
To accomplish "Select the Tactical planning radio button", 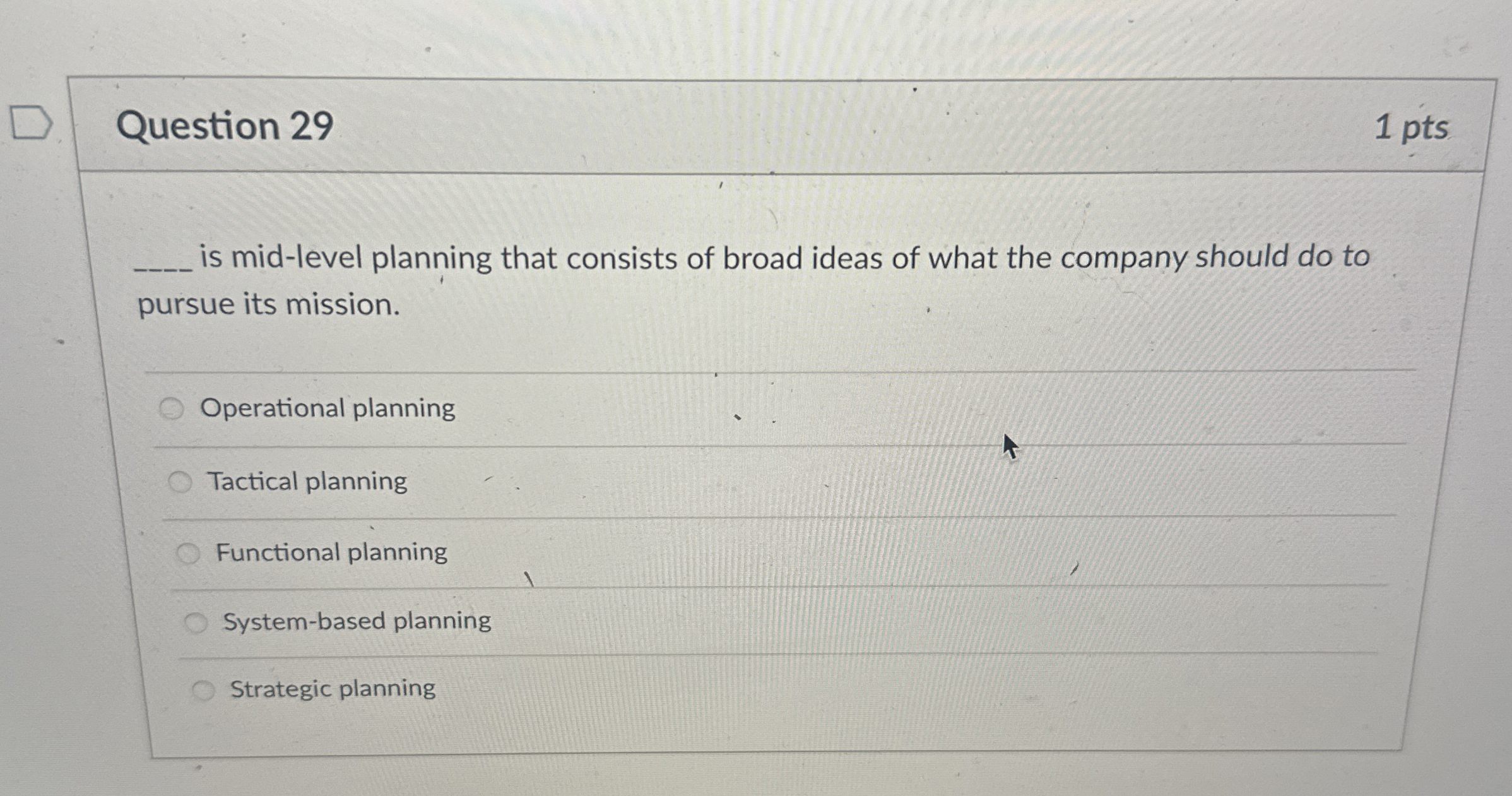I will [181, 481].
